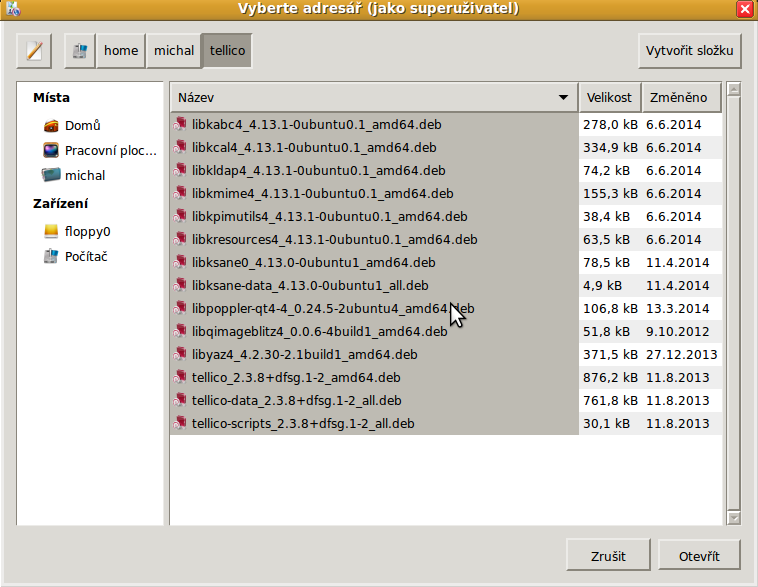Sort by the Název column header
Screen dimensions: 758x587
click(374, 98)
